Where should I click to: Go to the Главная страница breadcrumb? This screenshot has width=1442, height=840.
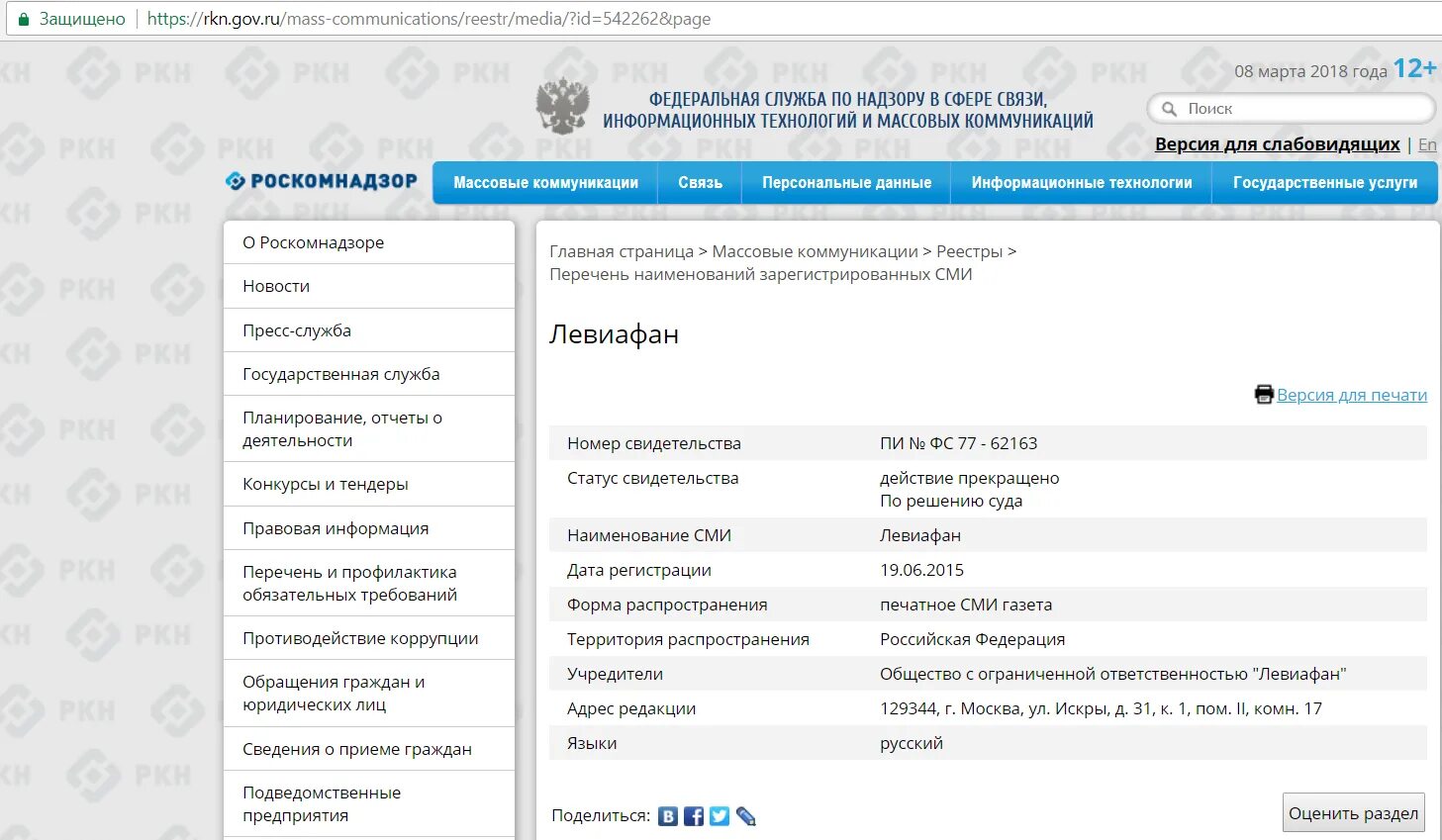[622, 251]
